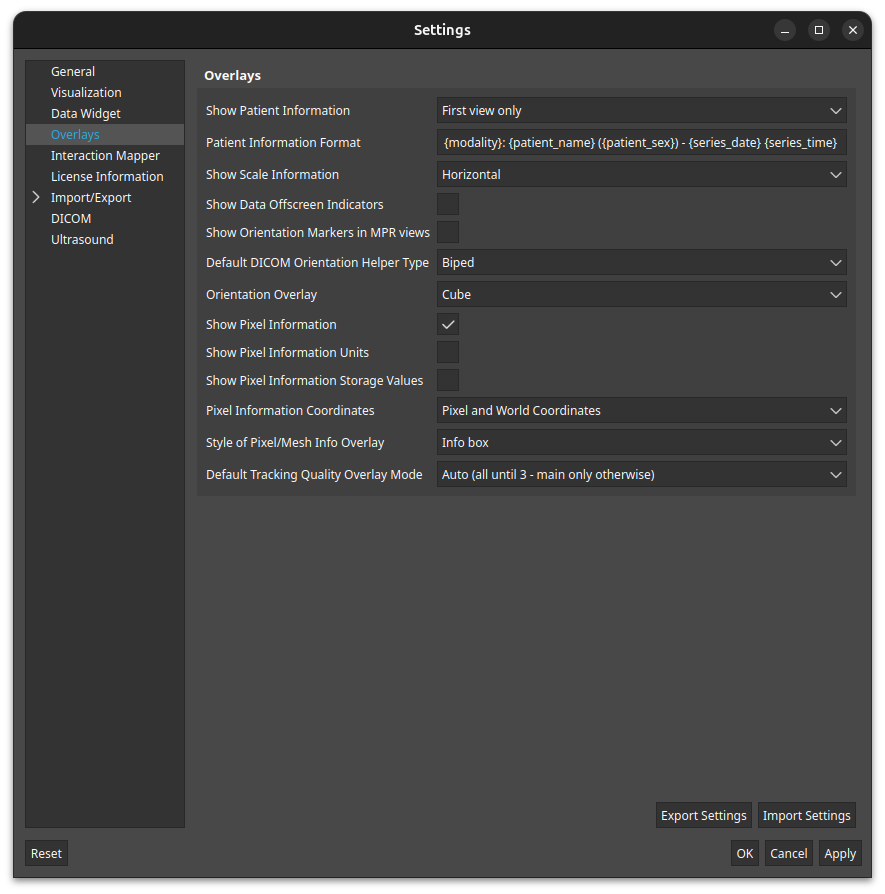The image size is (885, 894).
Task: Open Style of Pixel/Mesh Info Overlay dropdown
Action: (642, 442)
